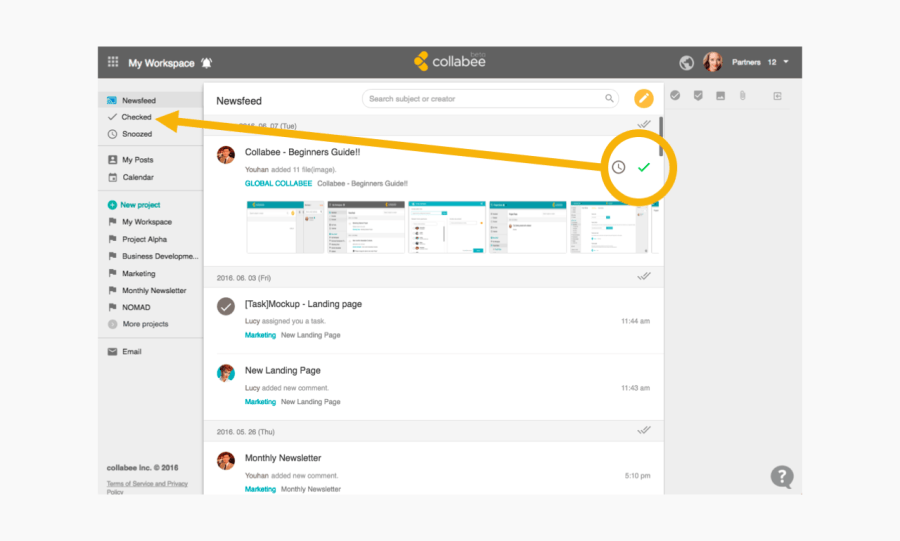The height and width of the screenshot is (541, 900).
Task: Open third image thumbnail in Beginners Guide
Action: click(447, 227)
